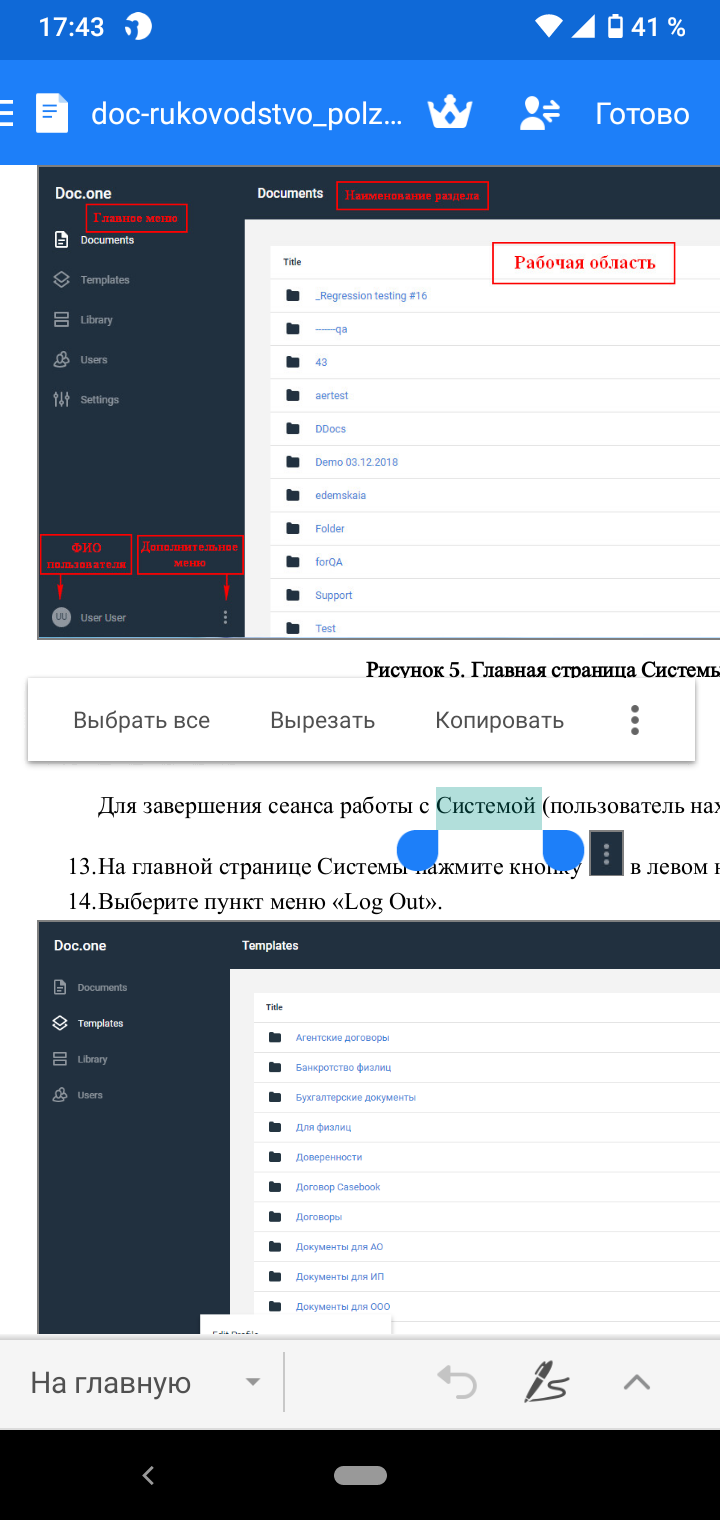
Task: Tap the highlighted word Системой
Action: coord(488,806)
